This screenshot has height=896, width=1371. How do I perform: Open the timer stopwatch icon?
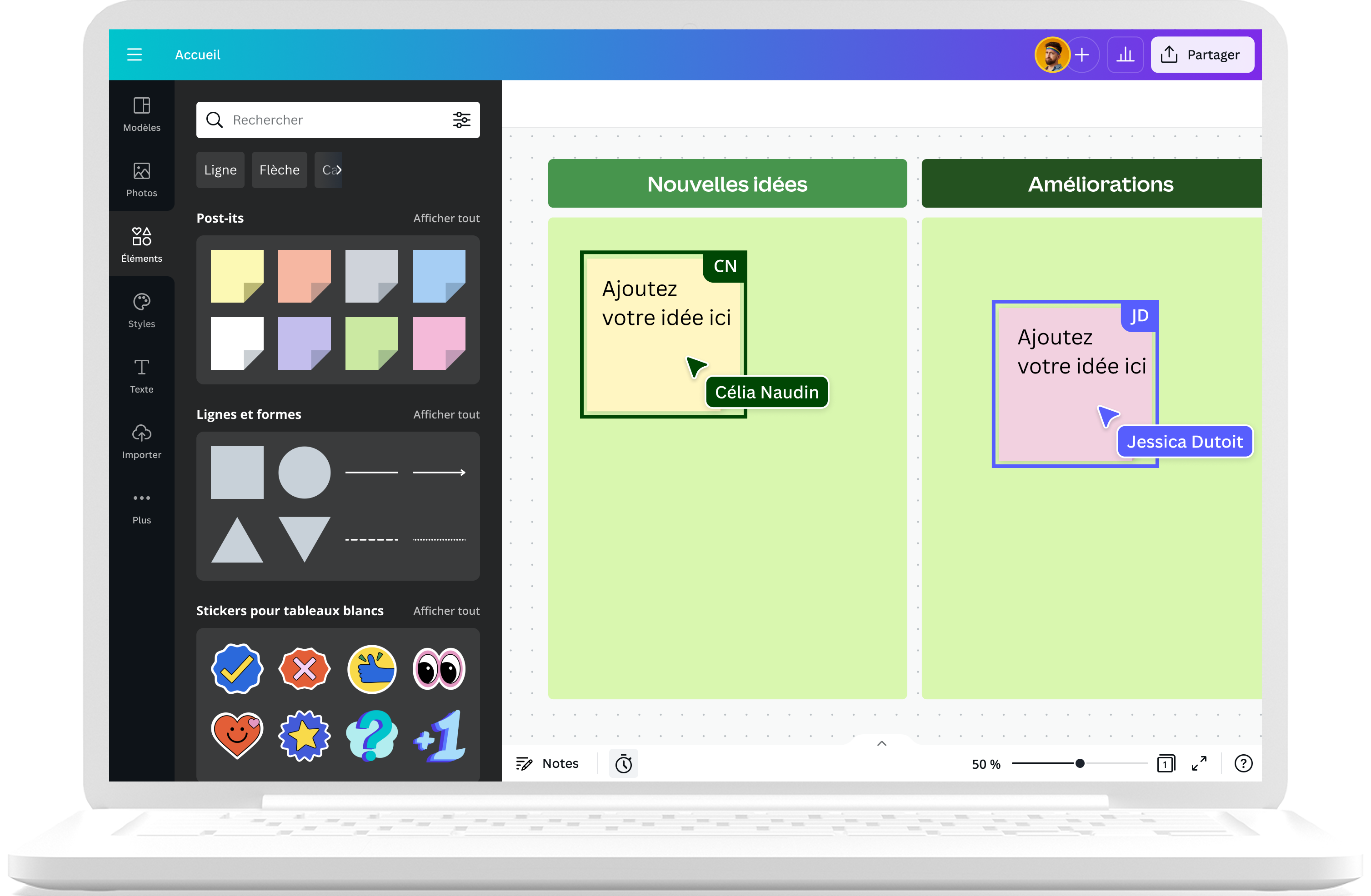(623, 764)
